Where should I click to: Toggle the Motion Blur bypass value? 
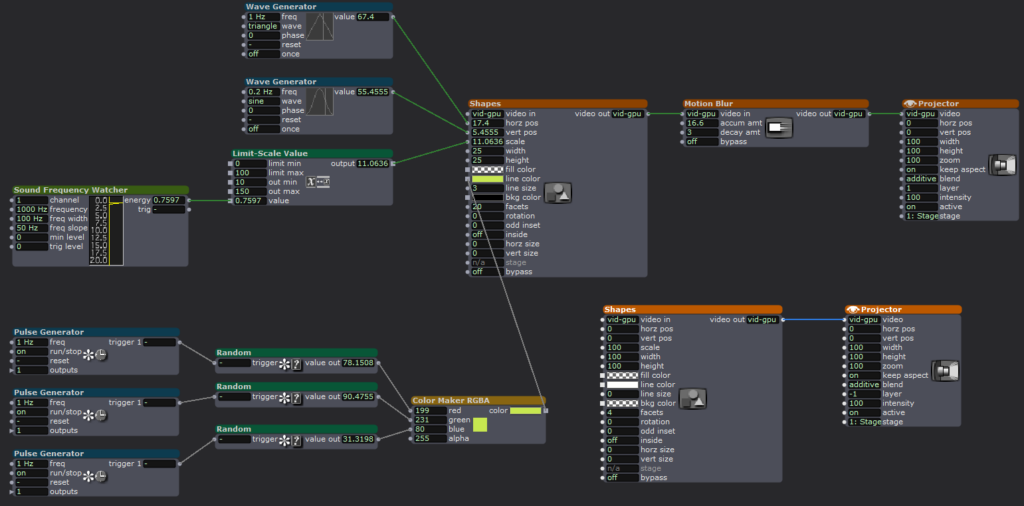(700, 141)
